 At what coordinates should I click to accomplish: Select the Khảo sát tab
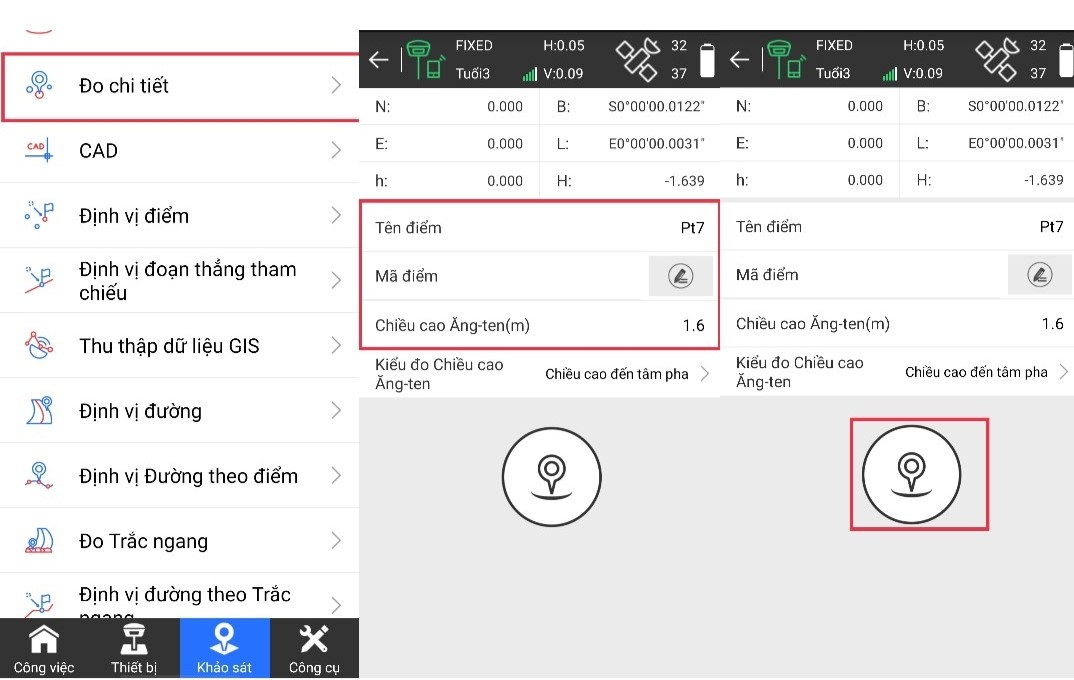[x=224, y=649]
